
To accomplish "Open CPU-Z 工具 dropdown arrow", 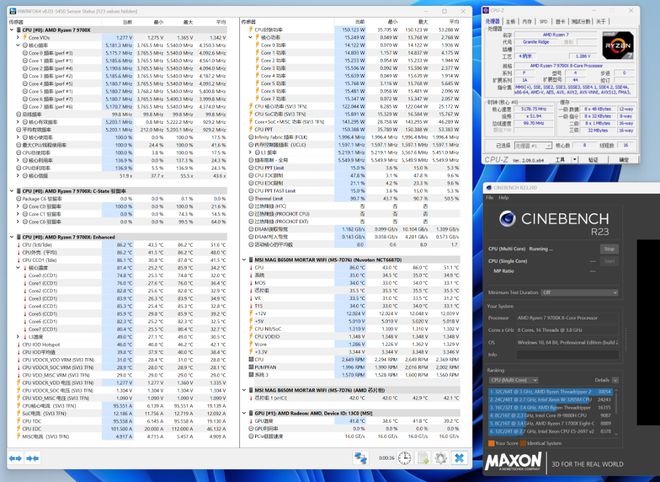I will (575, 160).
